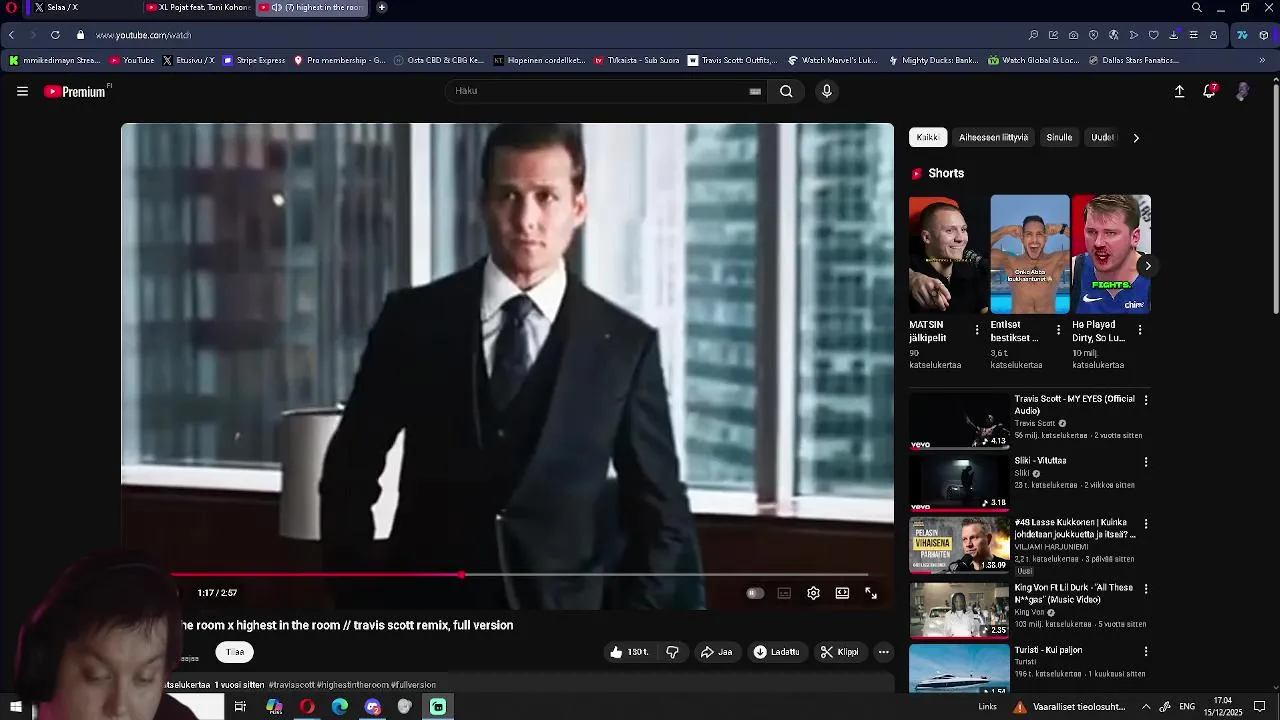Image resolution: width=1280 pixels, height=720 pixels.
Task: Click the search magnifier button
Action: coord(786,91)
